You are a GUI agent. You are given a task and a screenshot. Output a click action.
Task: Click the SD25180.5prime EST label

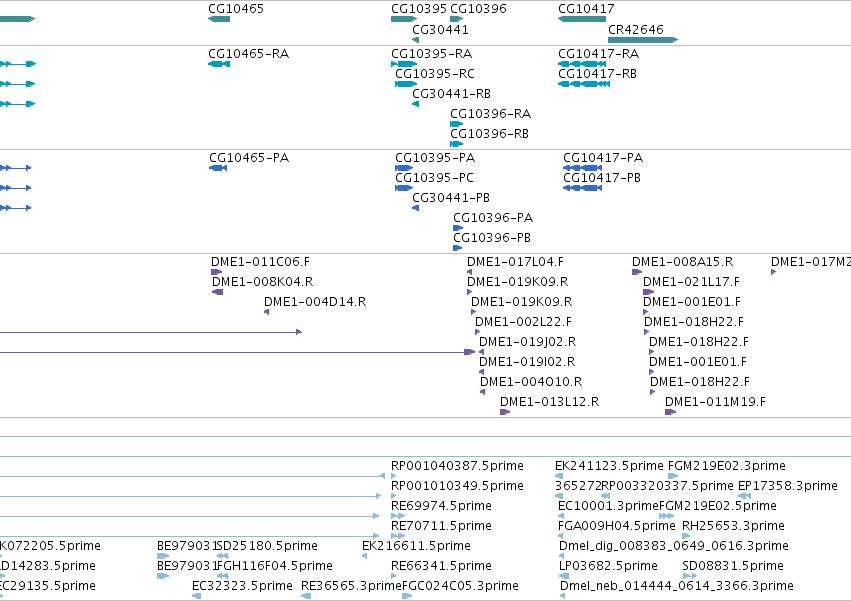pos(267,546)
